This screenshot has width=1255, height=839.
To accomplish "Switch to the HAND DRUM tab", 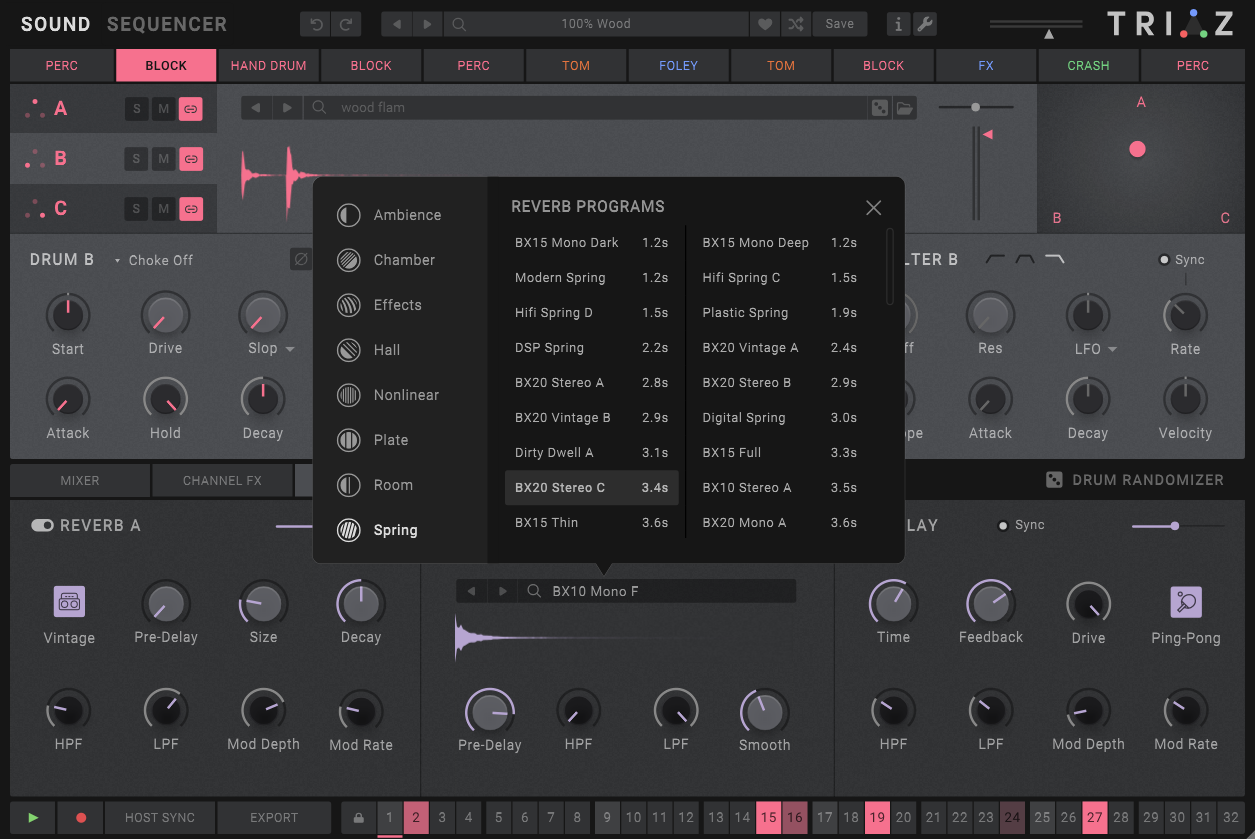I will [268, 66].
